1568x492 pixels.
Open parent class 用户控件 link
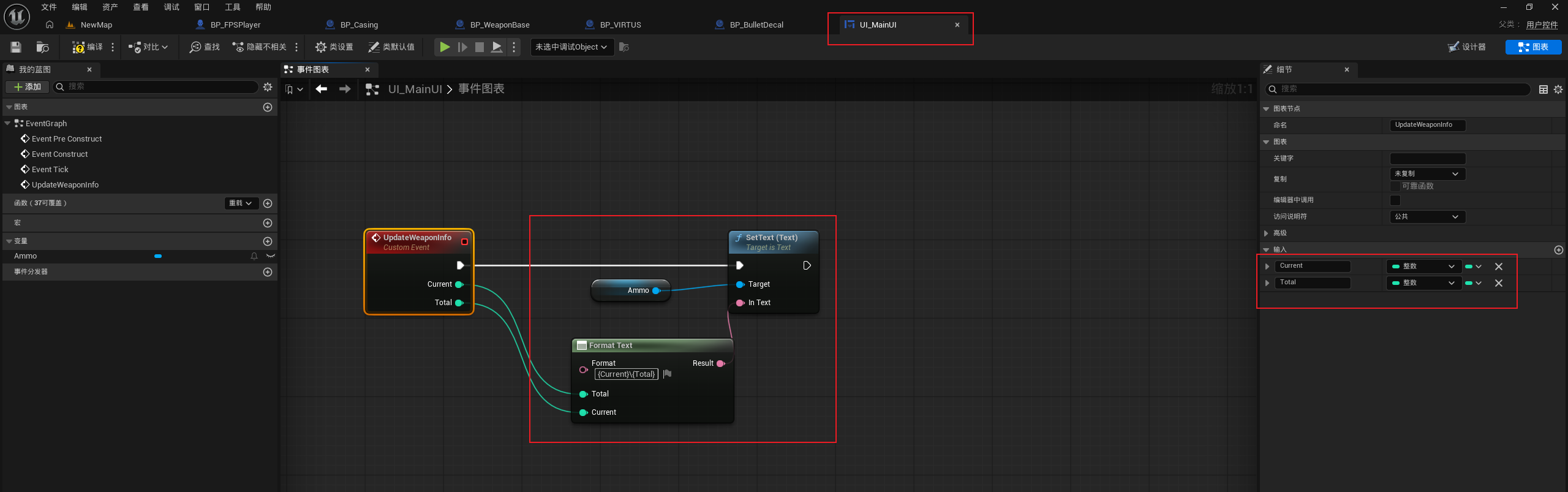point(1542,25)
